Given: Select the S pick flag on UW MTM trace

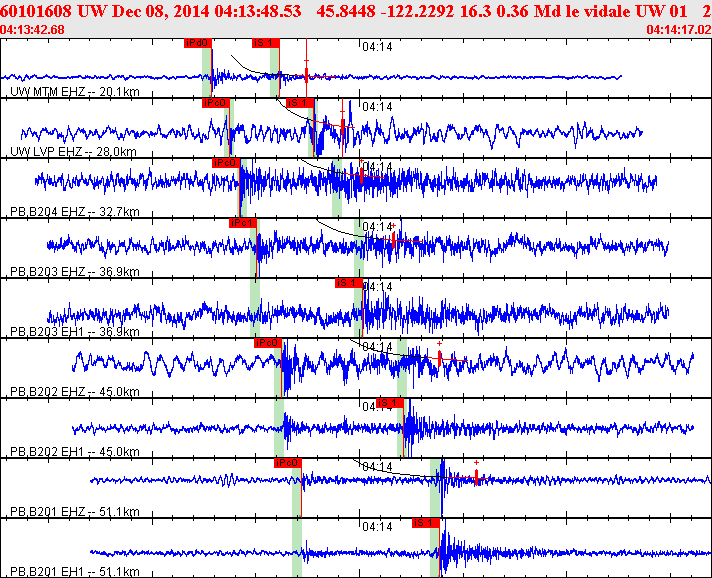Looking at the screenshot, I should pyautogui.click(x=265, y=44).
